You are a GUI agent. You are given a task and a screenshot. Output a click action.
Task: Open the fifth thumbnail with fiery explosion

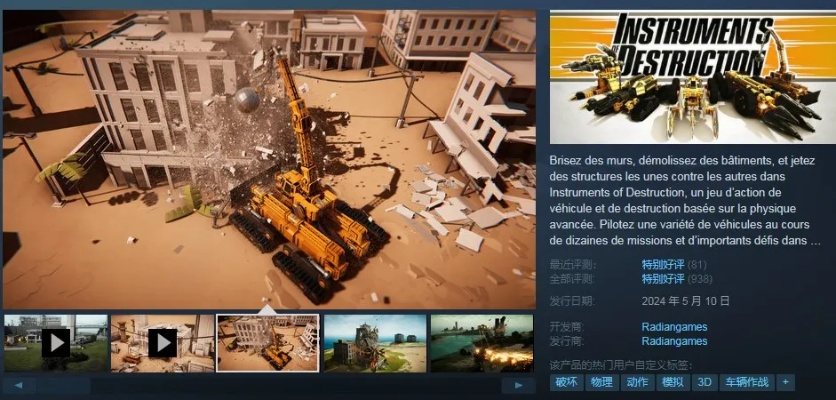(481, 343)
